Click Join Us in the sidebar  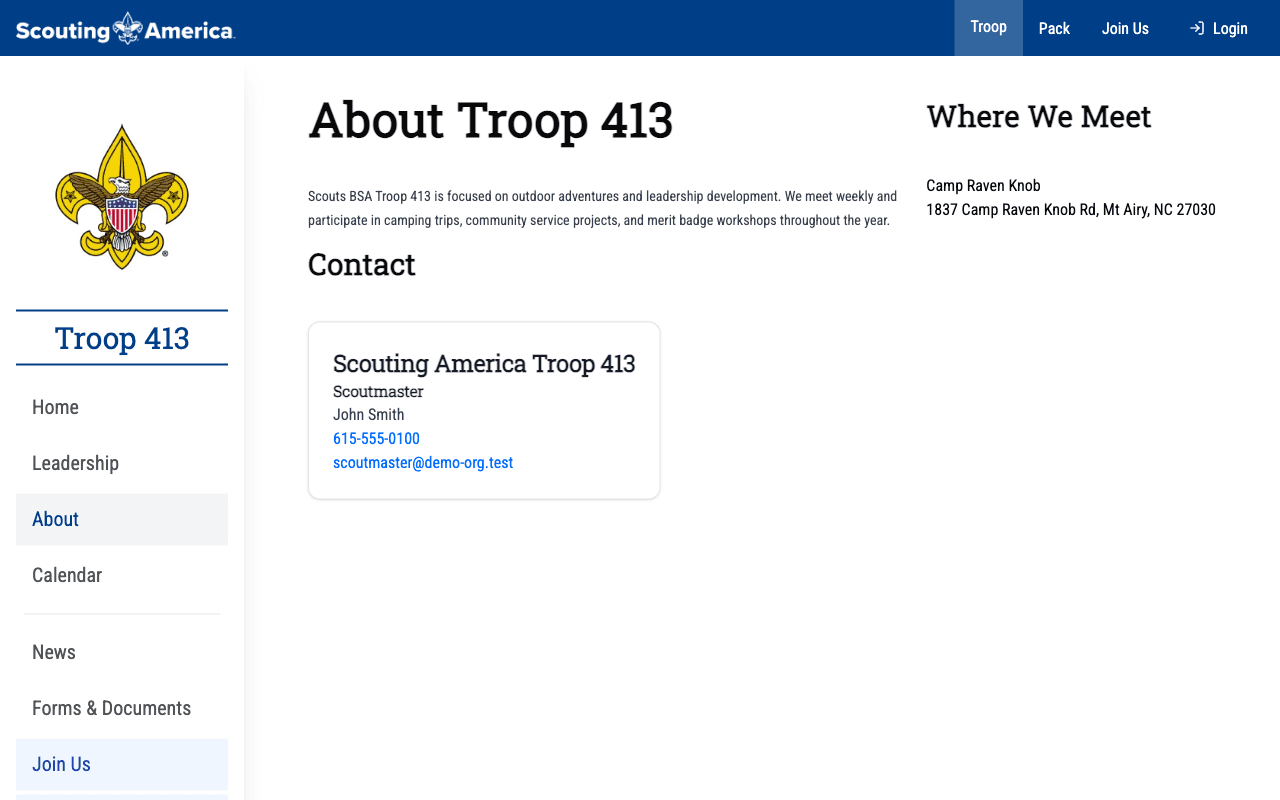click(x=122, y=764)
